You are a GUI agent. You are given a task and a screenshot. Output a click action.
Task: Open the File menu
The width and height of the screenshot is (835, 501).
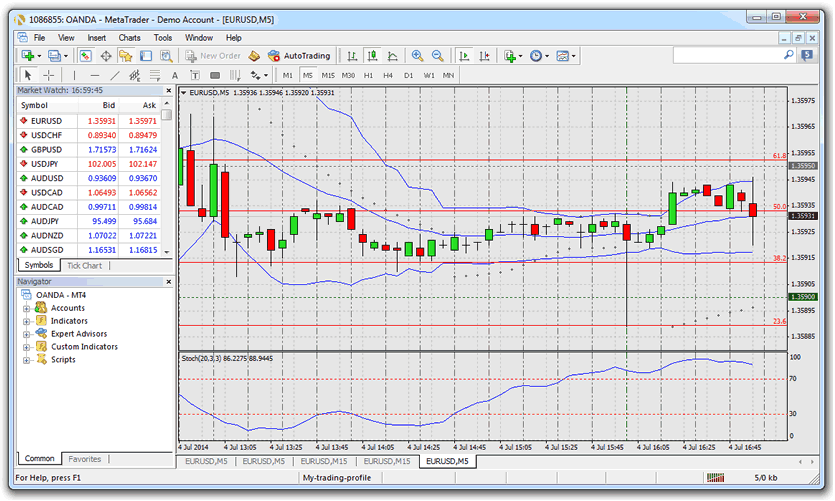(x=39, y=38)
